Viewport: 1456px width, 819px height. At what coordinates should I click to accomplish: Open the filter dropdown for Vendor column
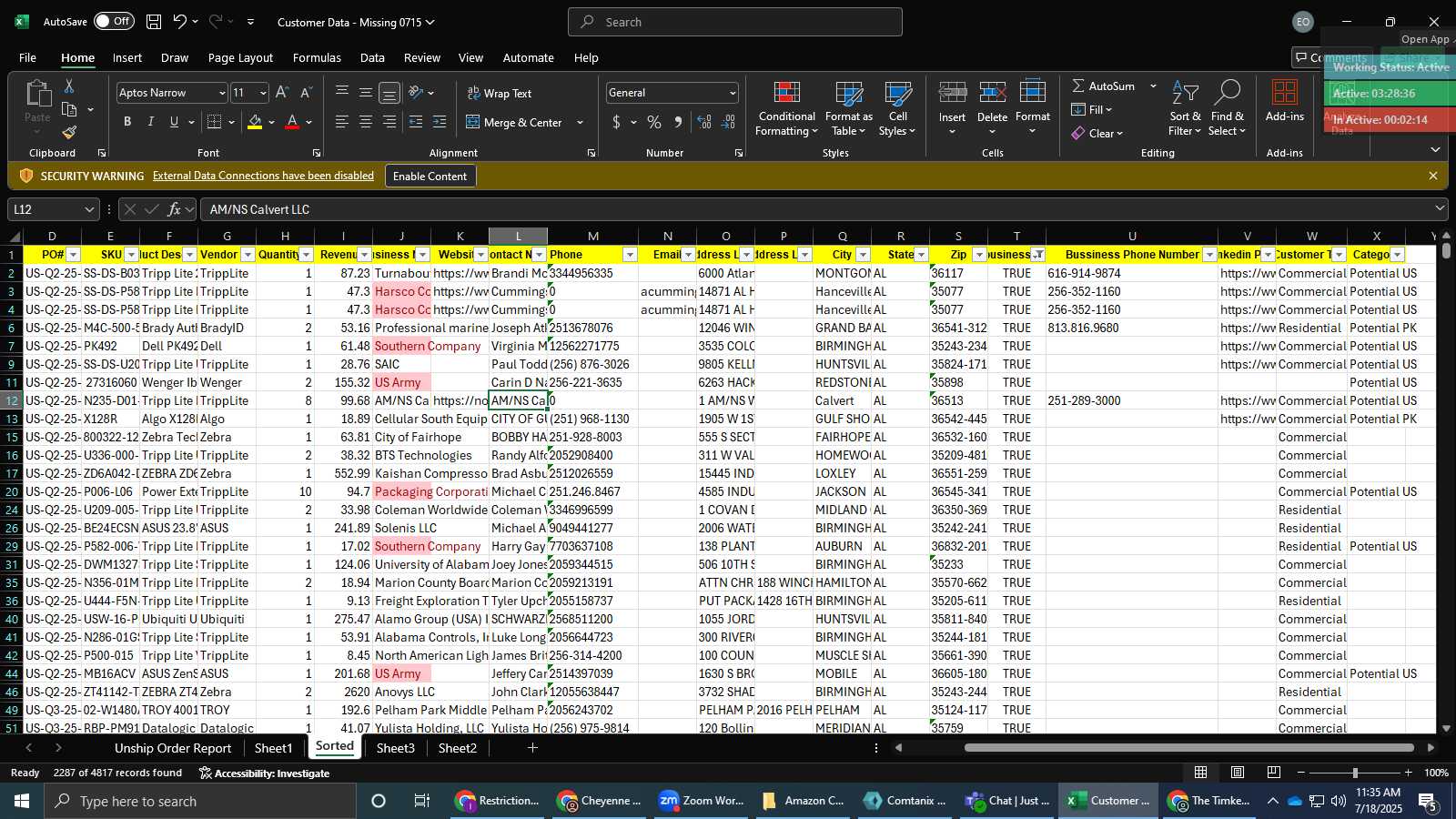(248, 255)
